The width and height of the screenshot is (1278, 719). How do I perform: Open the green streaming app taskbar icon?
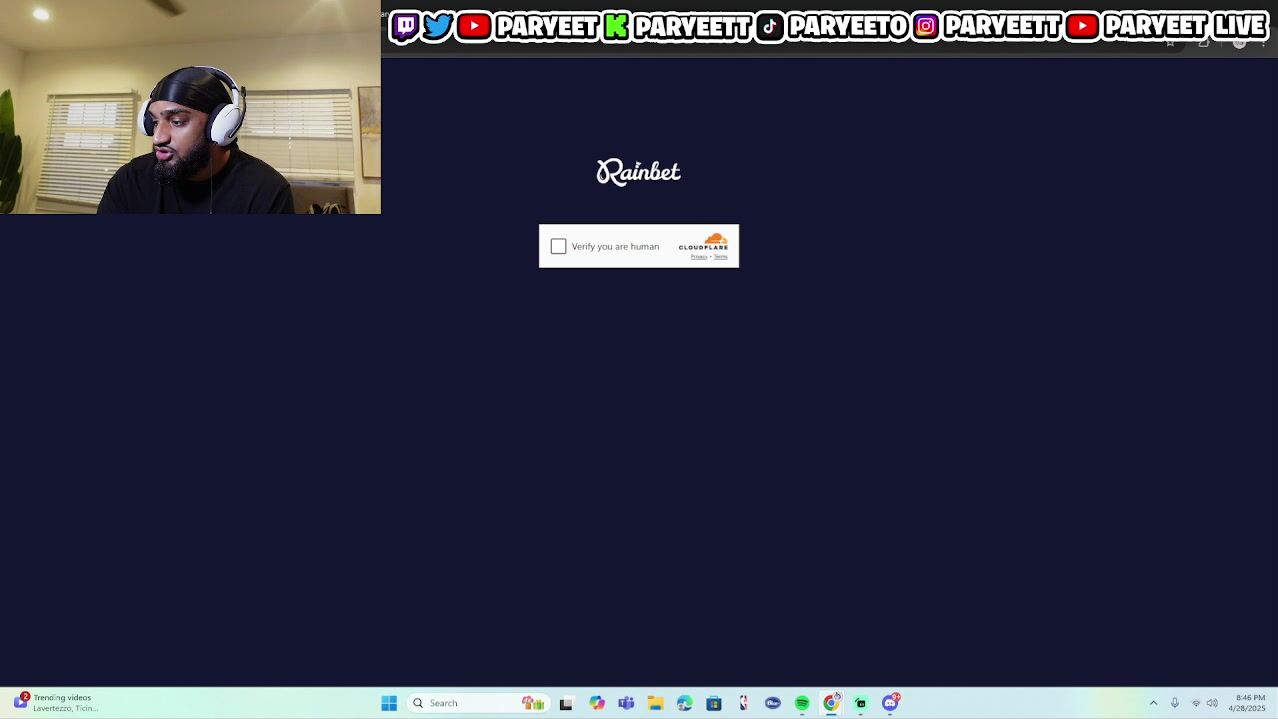click(860, 703)
